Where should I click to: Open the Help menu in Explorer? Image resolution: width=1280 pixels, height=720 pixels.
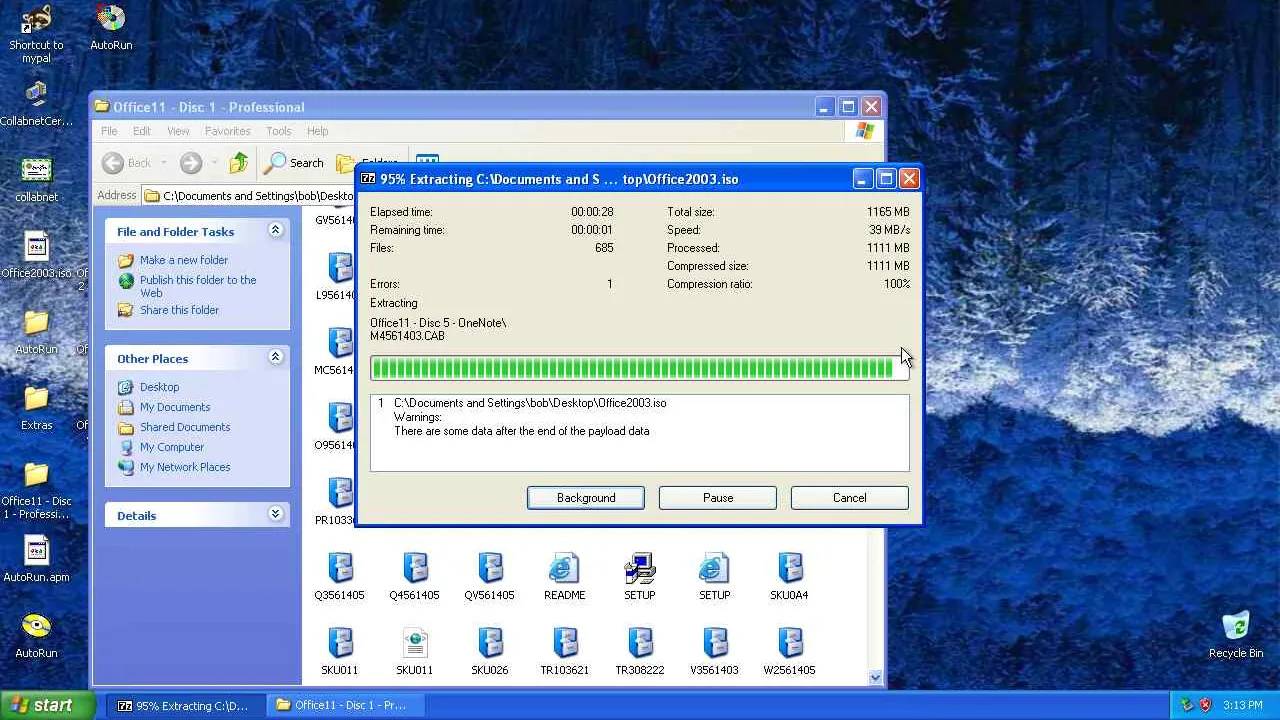(x=318, y=131)
